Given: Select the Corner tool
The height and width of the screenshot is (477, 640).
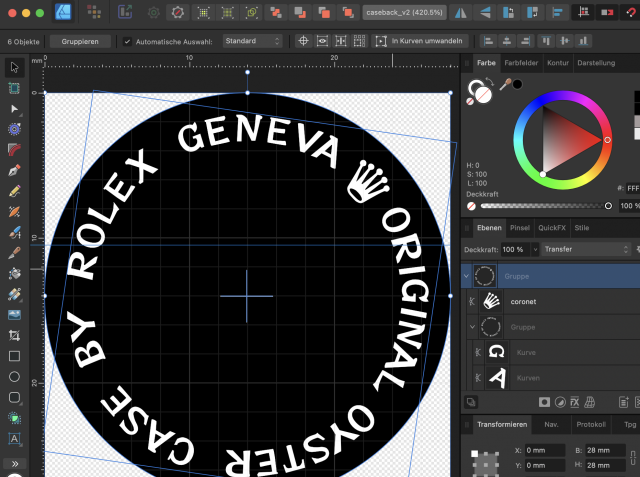Looking at the screenshot, I should (14, 150).
